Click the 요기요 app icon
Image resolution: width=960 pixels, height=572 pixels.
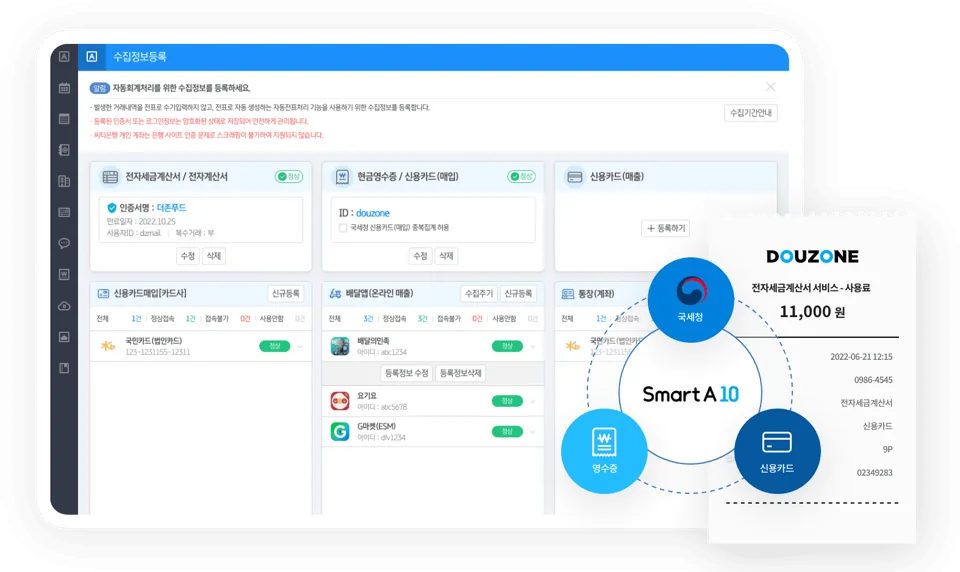[340, 401]
